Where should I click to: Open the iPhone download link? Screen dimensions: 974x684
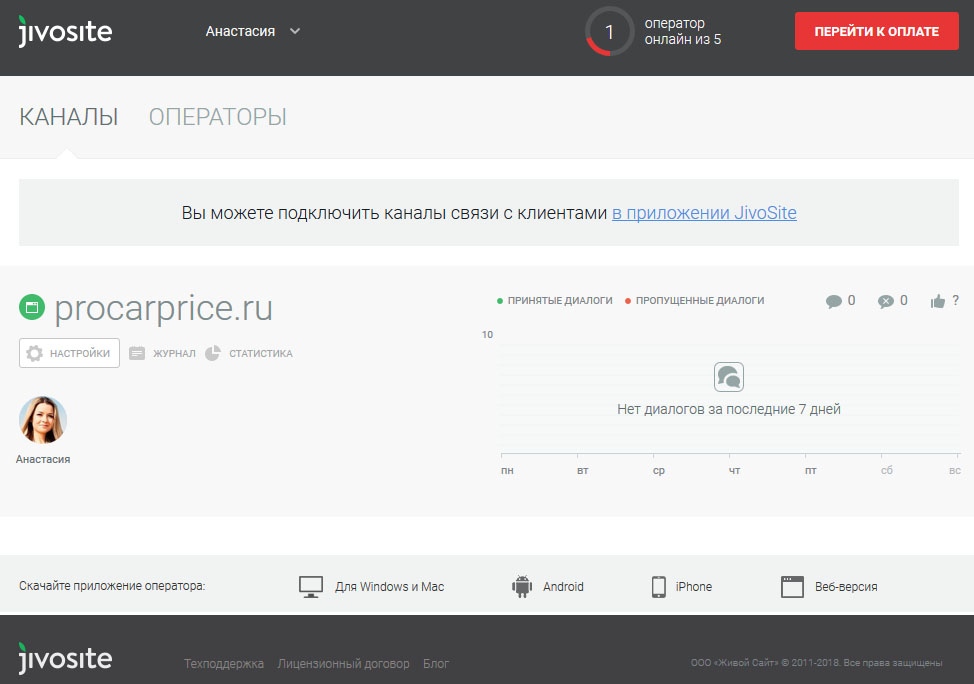pyautogui.click(x=694, y=586)
